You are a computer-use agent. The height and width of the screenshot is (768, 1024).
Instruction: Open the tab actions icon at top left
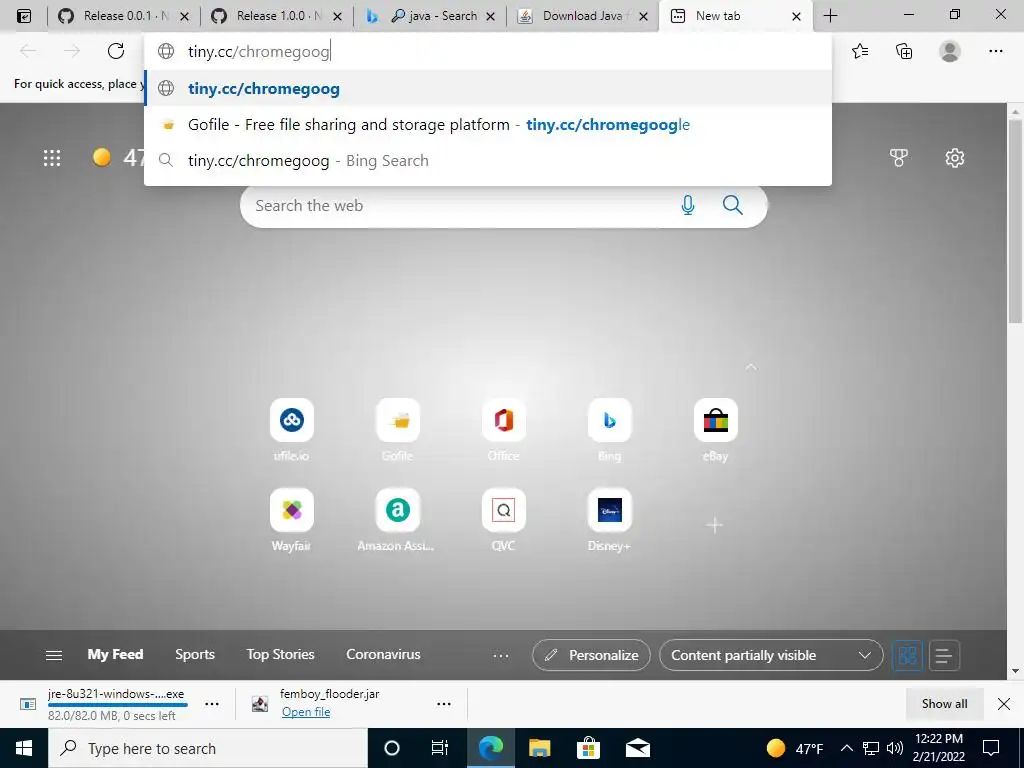pyautogui.click(x=24, y=16)
